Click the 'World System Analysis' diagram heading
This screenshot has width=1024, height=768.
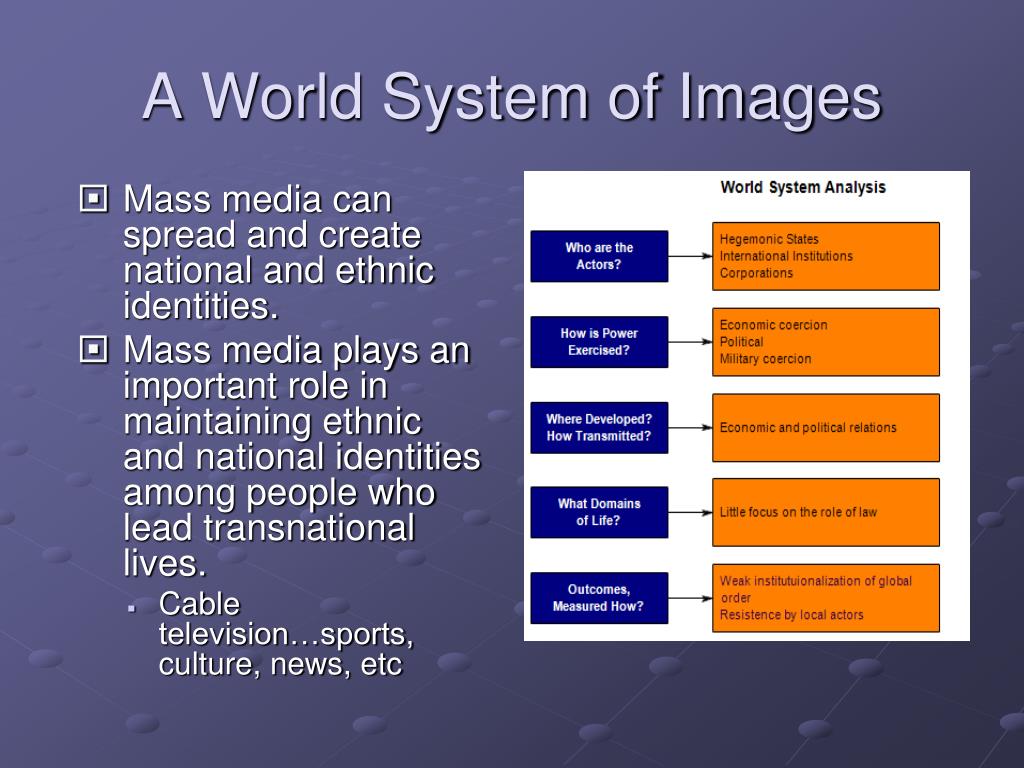(x=803, y=187)
